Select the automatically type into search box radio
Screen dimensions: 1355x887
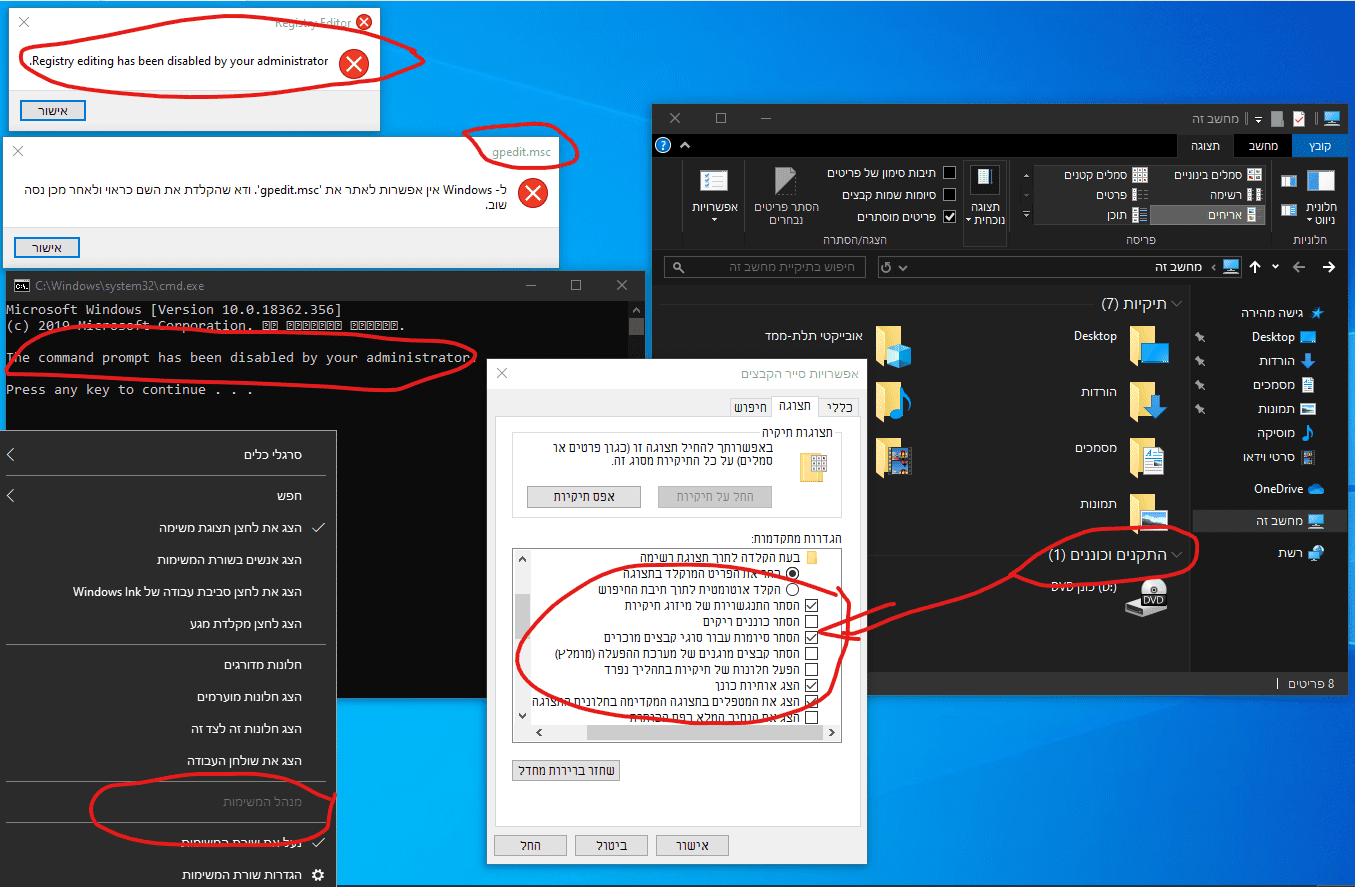tap(793, 590)
